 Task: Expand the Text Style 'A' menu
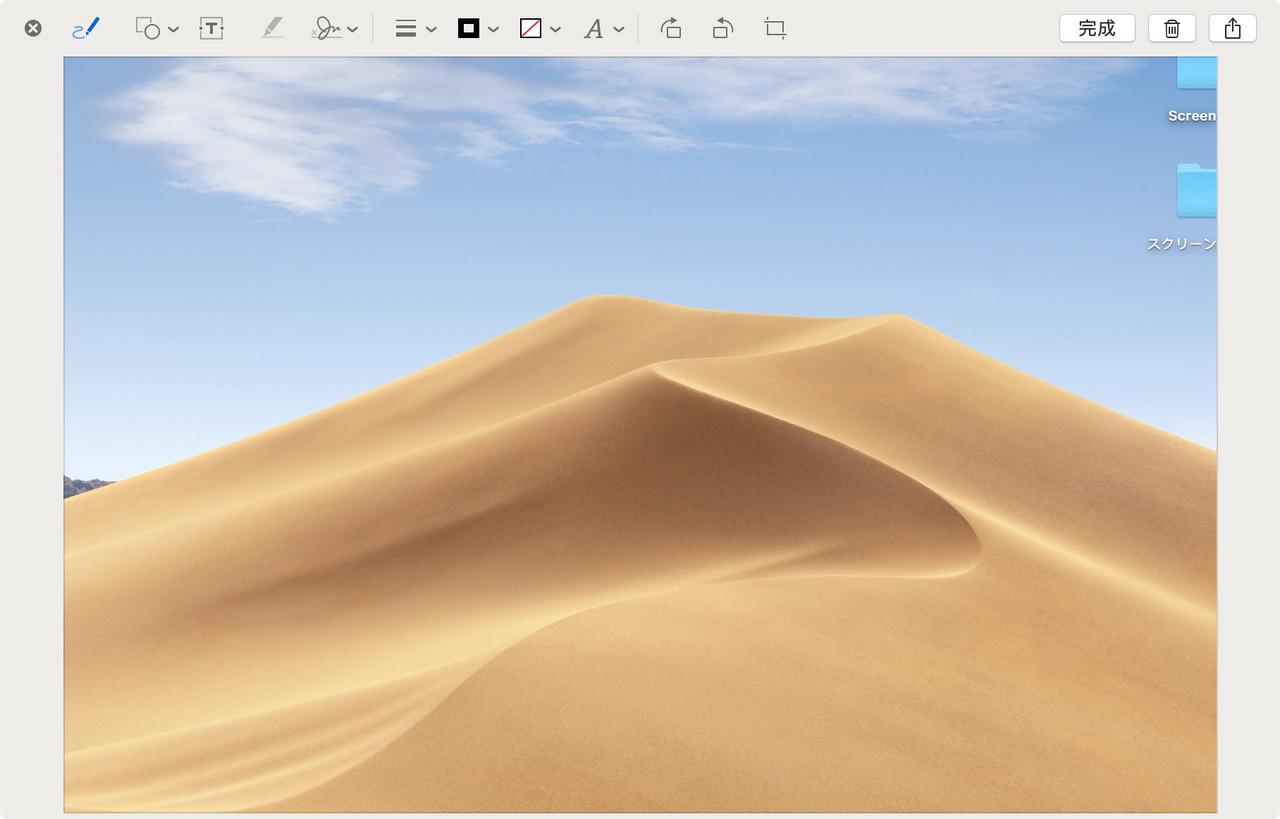pyautogui.click(x=604, y=28)
